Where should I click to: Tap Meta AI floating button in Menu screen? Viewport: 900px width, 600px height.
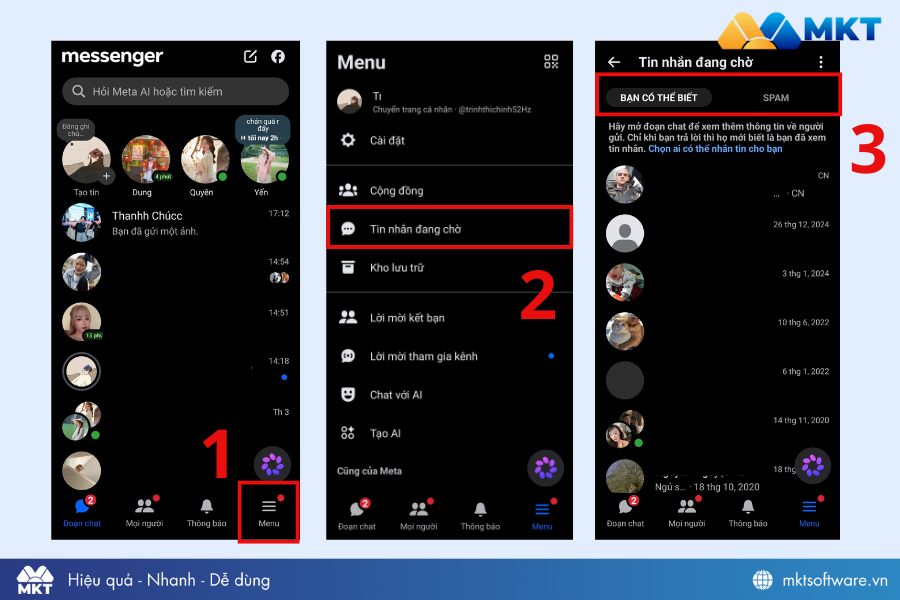coord(545,468)
